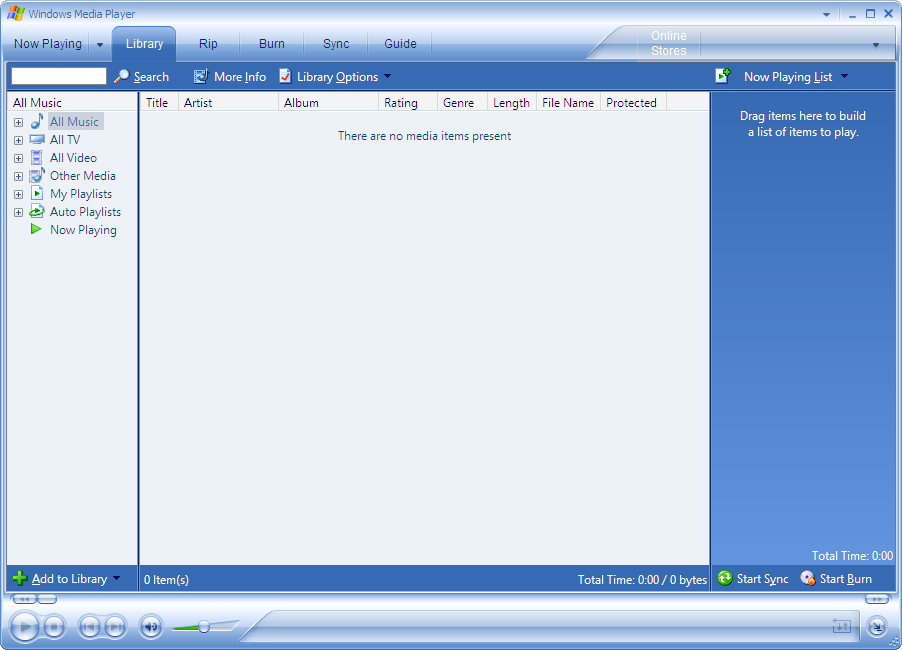Click the Now Playing List playlist icon

coord(723,76)
